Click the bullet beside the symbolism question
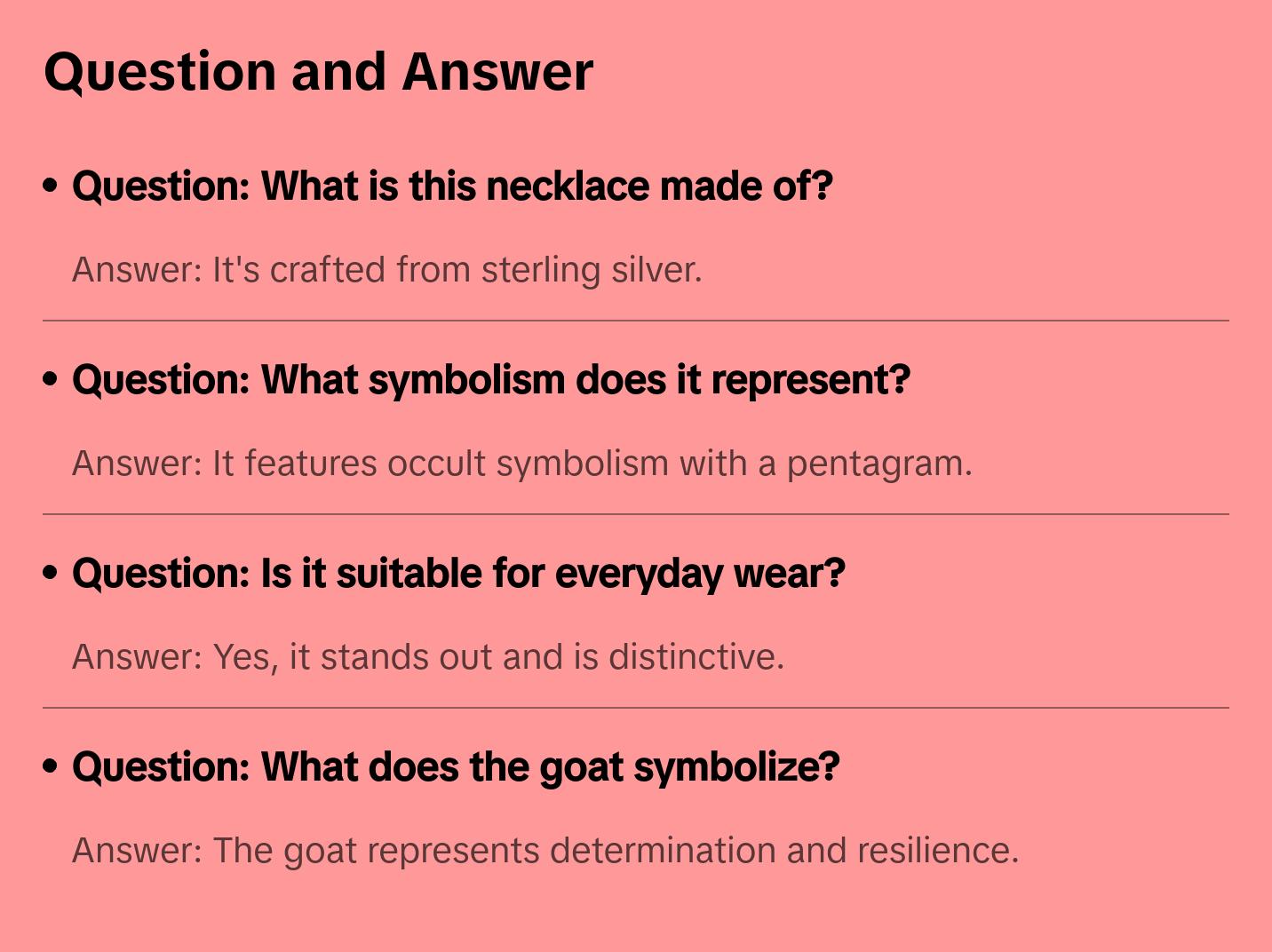1272x952 pixels. [x=51, y=379]
